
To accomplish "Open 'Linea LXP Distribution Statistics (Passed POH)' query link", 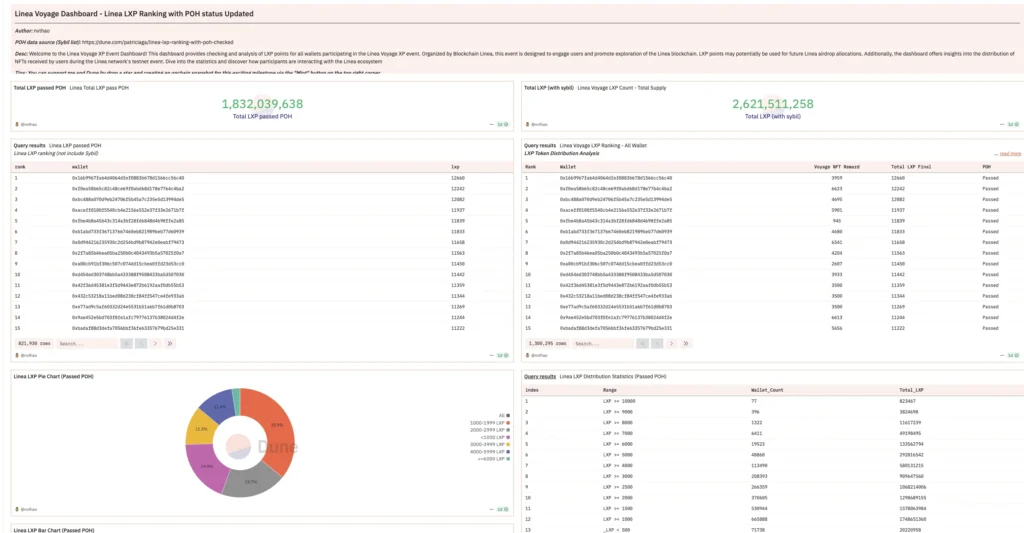I will click(613, 377).
